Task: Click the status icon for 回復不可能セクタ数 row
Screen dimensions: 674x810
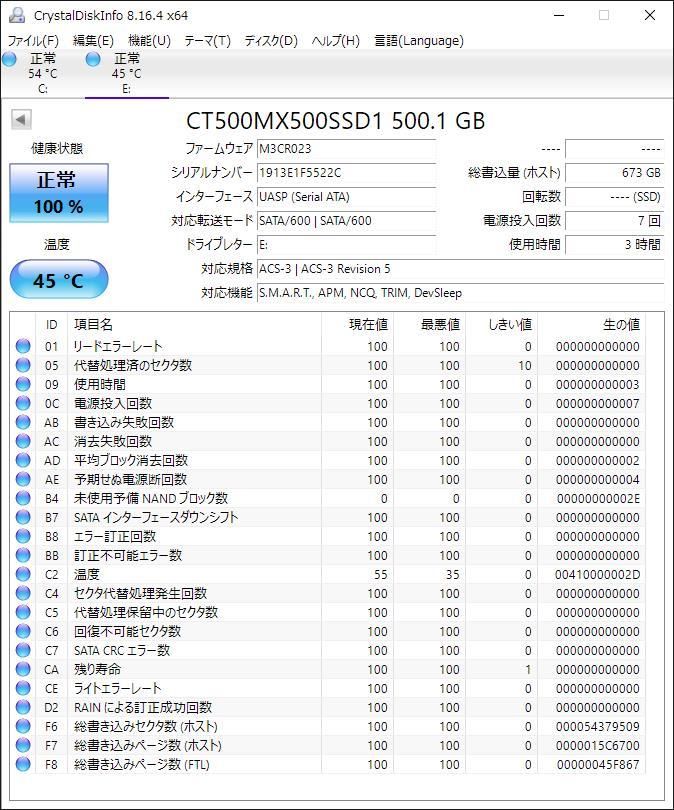Action: pos(23,631)
